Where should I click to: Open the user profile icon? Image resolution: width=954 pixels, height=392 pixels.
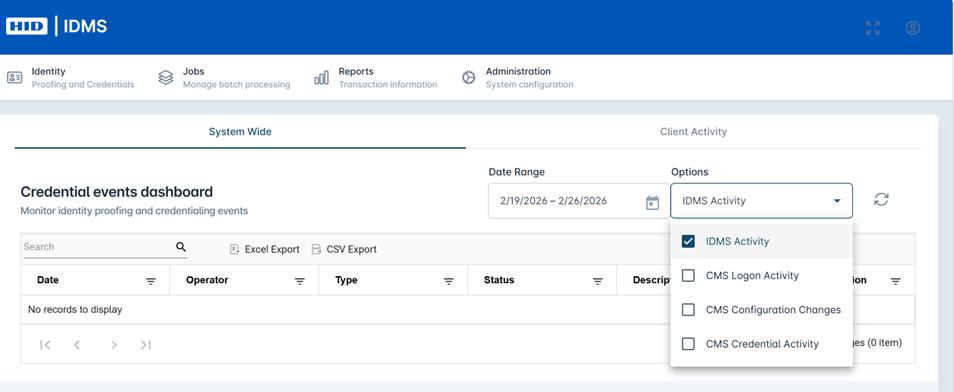click(912, 28)
